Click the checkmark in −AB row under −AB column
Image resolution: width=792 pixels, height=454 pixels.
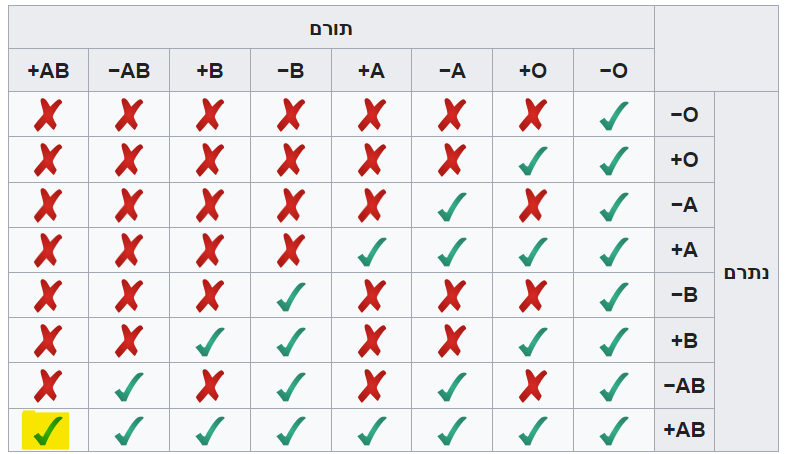(128, 385)
